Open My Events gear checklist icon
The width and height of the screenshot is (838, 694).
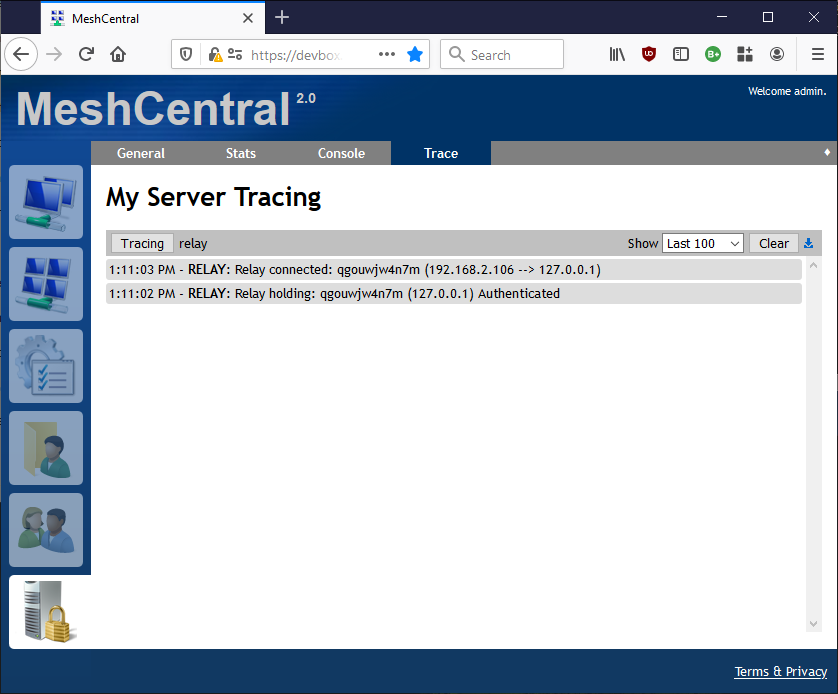tap(46, 366)
